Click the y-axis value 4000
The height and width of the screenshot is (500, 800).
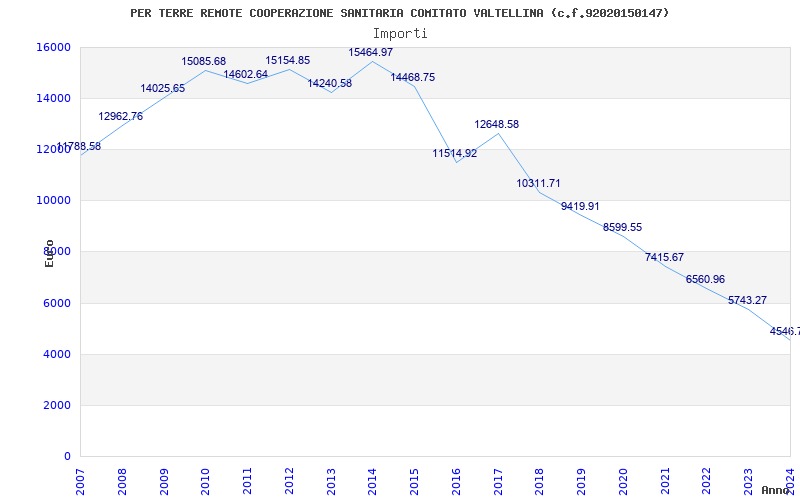click(57, 354)
